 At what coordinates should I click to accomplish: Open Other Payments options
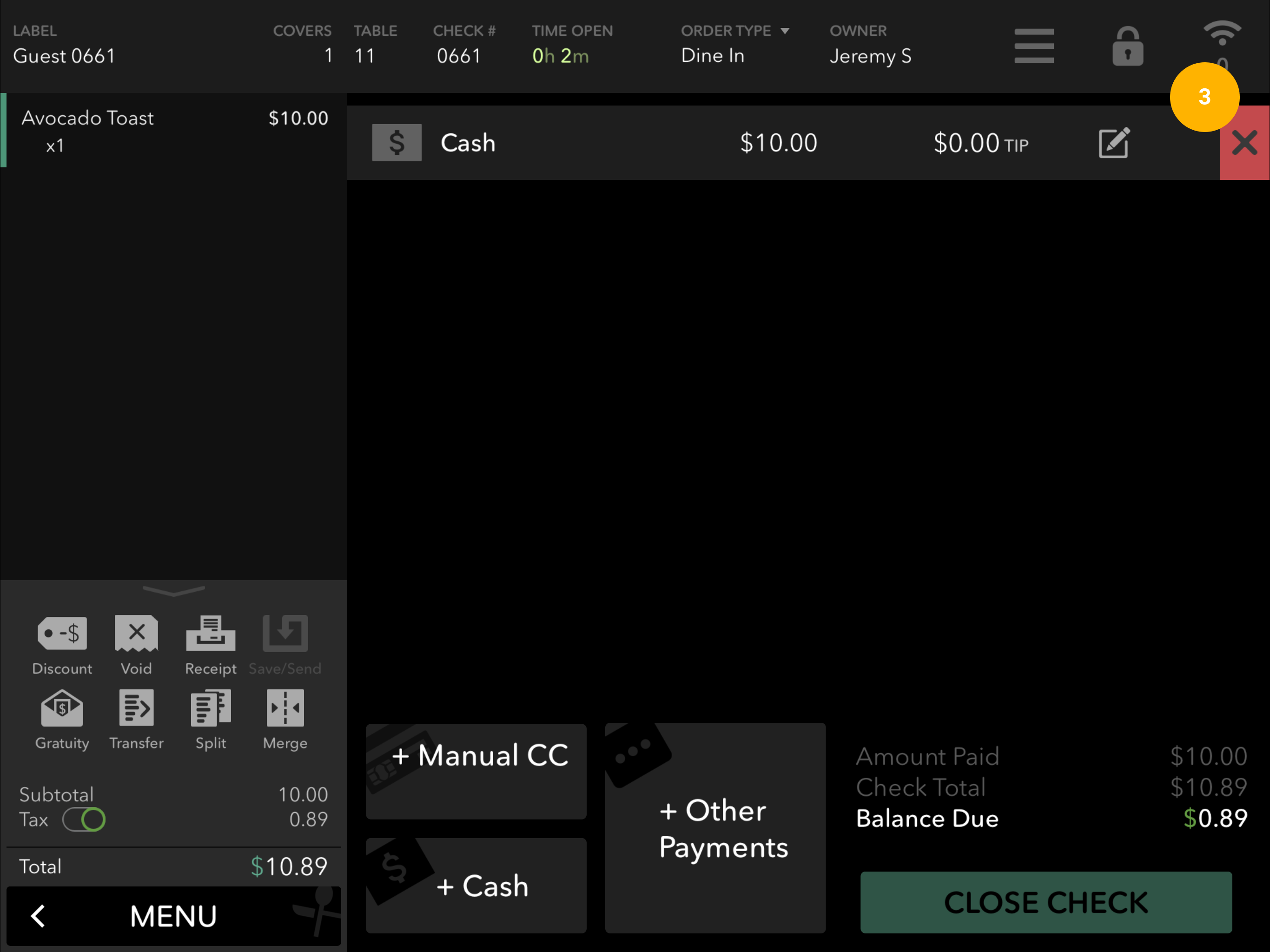click(715, 828)
